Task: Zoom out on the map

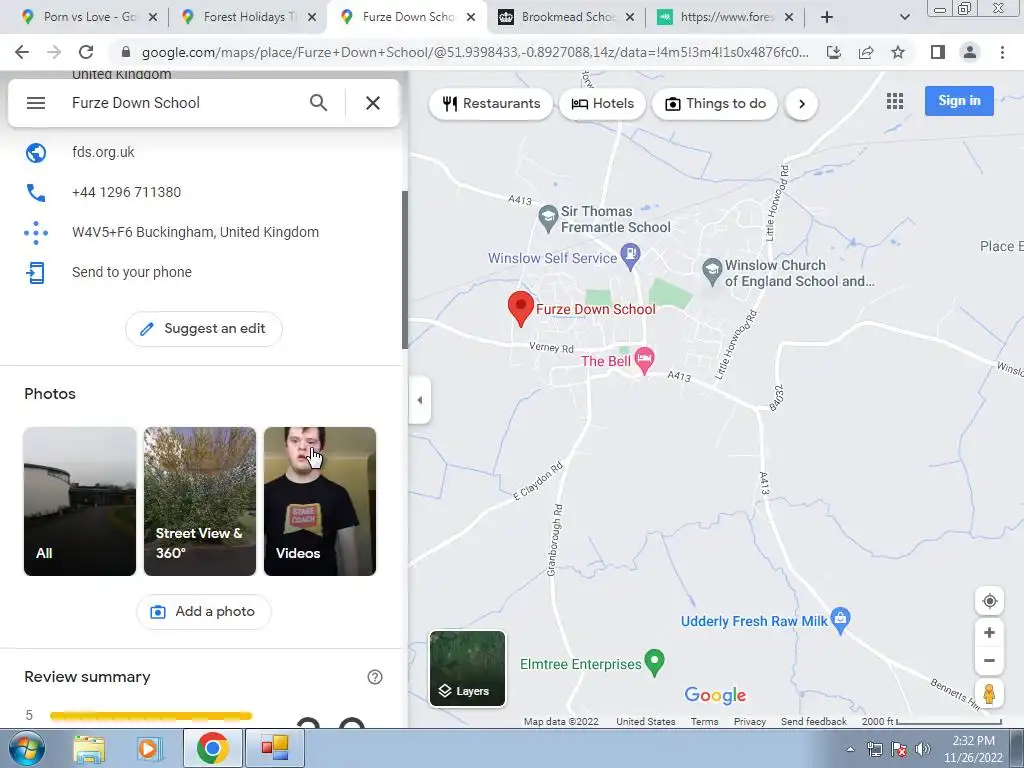Action: [x=989, y=660]
